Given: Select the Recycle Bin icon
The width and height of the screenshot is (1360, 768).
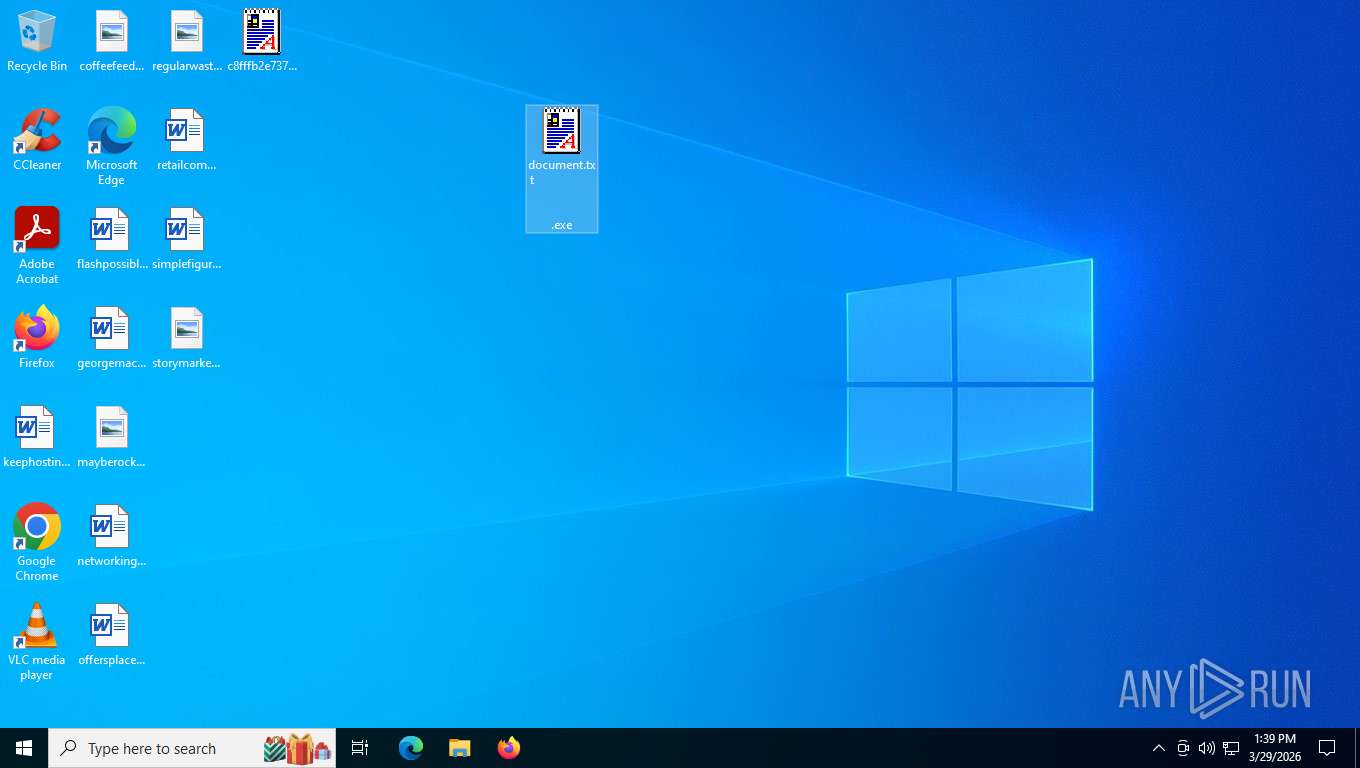Looking at the screenshot, I should [37, 41].
